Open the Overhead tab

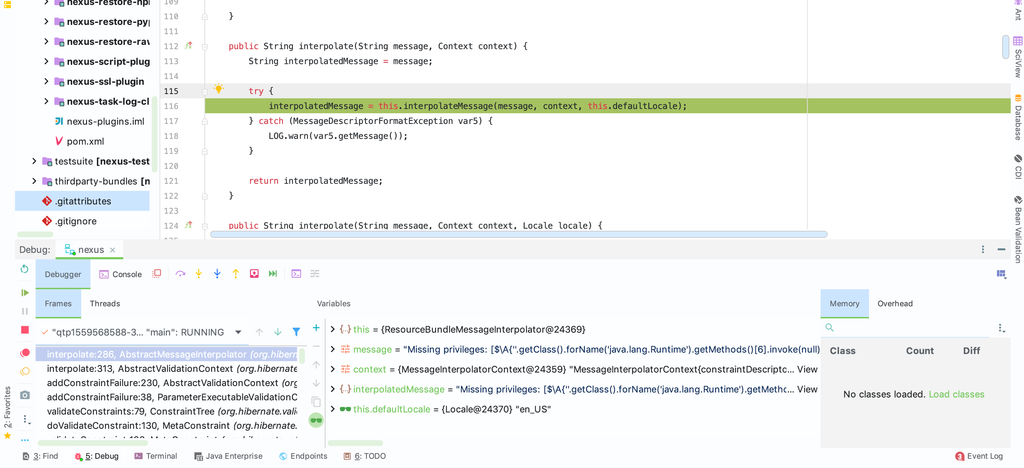(x=895, y=304)
